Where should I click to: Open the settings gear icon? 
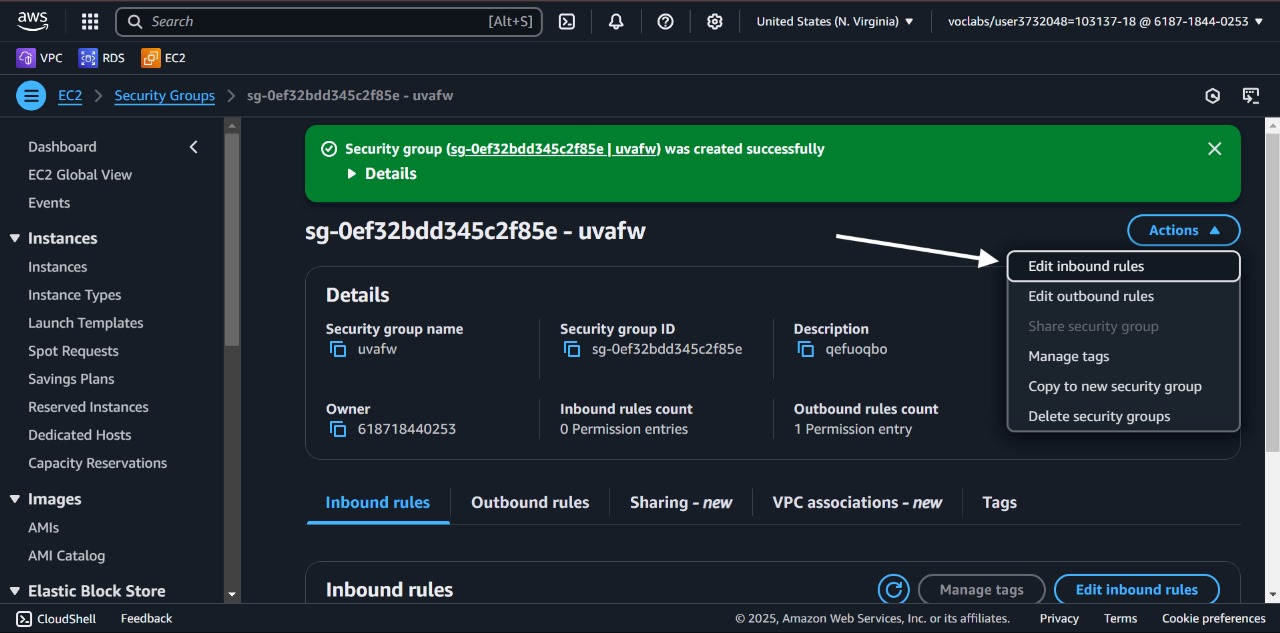click(x=714, y=21)
